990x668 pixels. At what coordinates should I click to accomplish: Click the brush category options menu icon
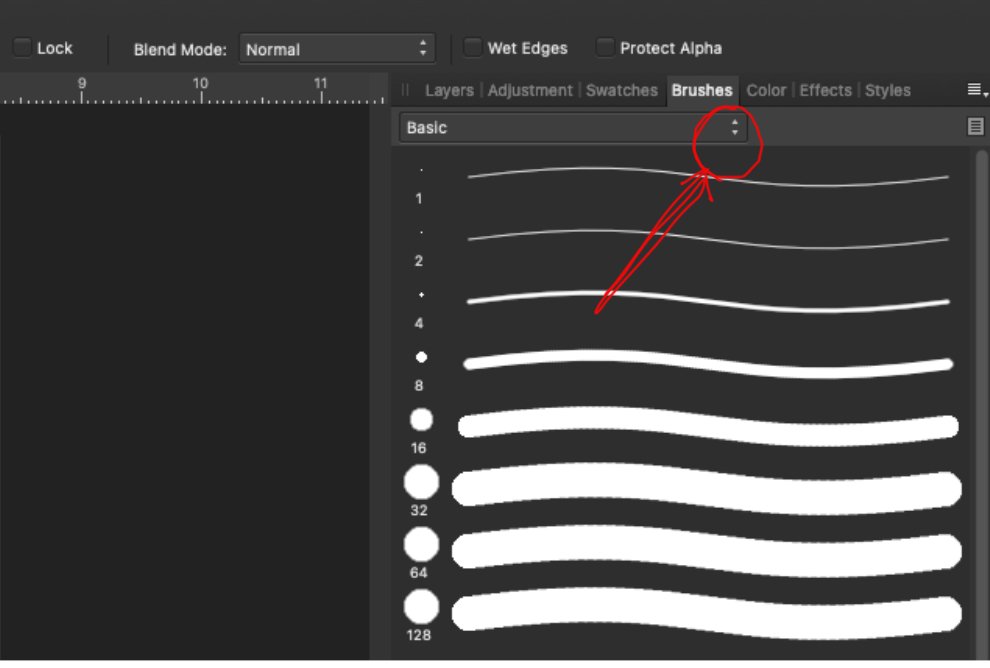click(975, 127)
